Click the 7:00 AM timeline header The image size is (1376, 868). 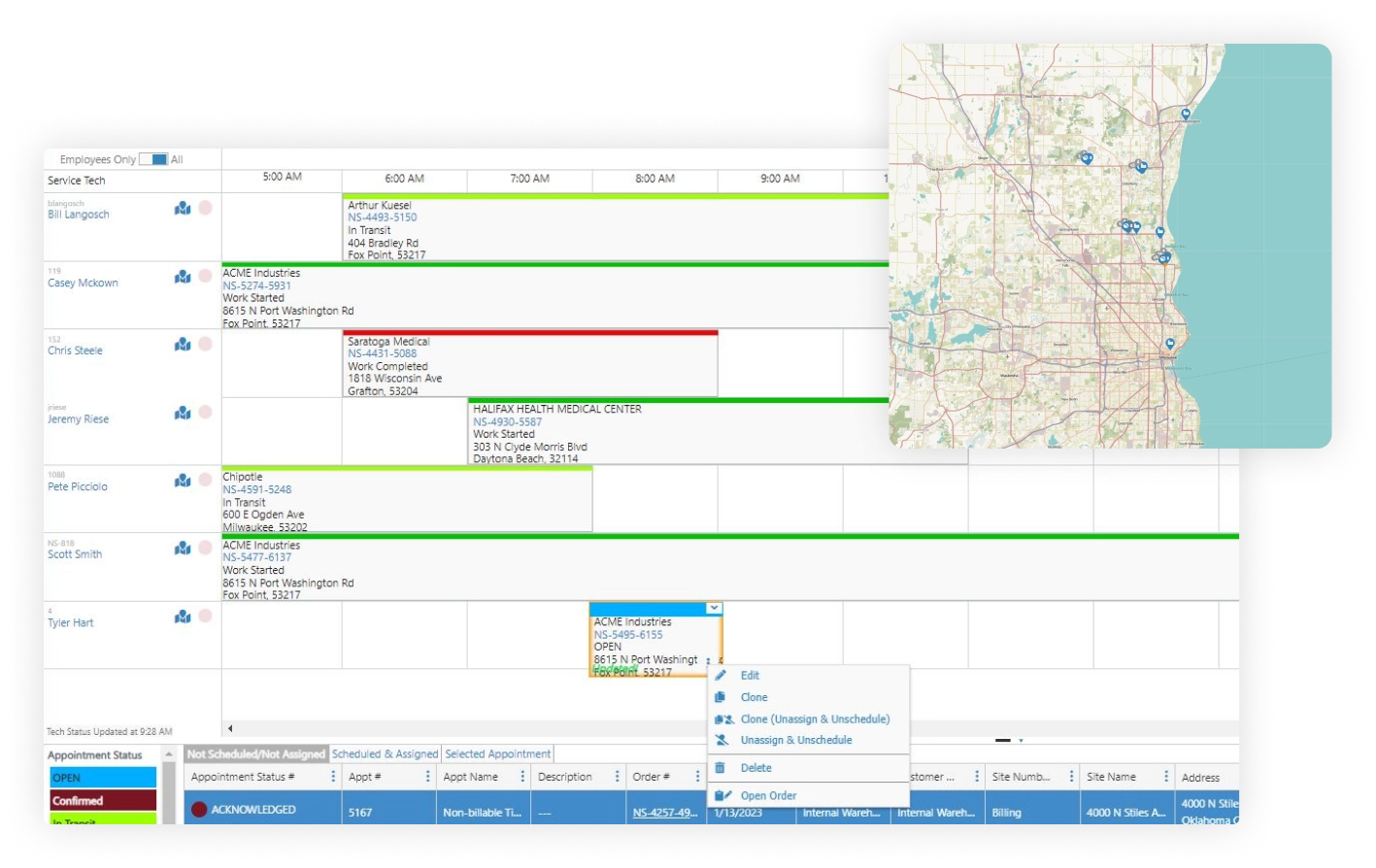(x=530, y=179)
